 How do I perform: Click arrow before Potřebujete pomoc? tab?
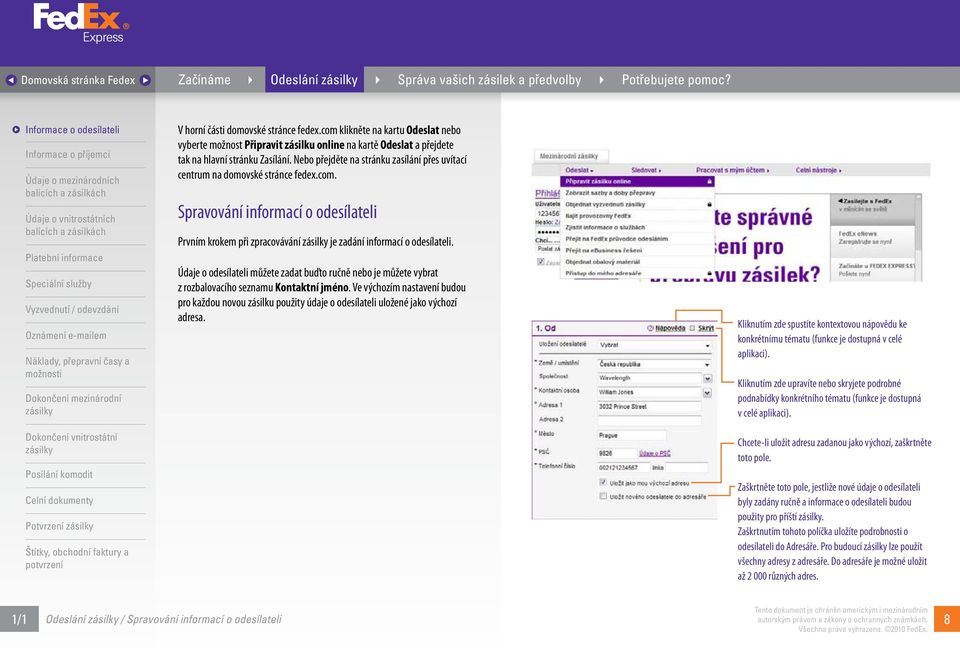(x=601, y=80)
